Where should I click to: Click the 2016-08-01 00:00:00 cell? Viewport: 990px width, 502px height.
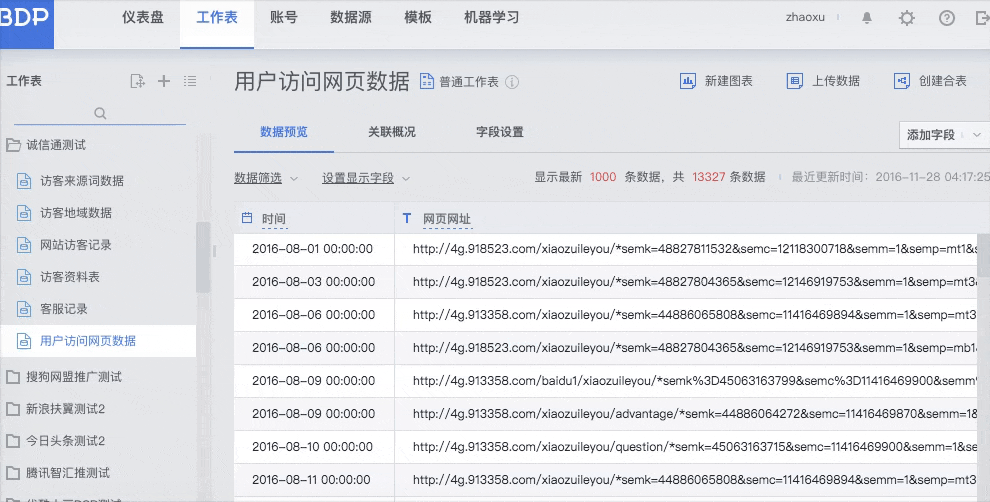click(x=313, y=249)
